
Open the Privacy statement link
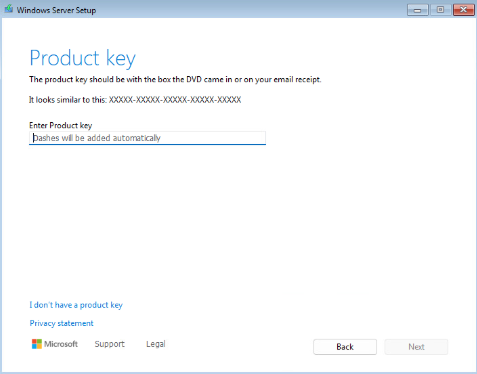[62, 323]
